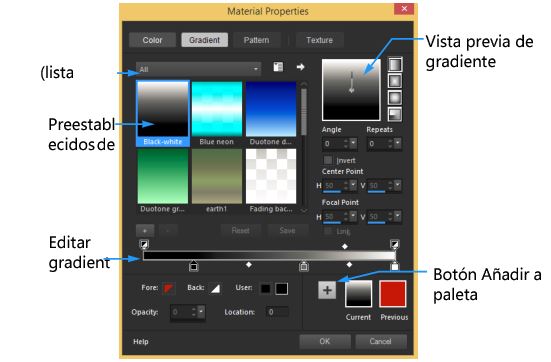Open the All category dropdown
This screenshot has height=362, width=551.
tap(199, 69)
